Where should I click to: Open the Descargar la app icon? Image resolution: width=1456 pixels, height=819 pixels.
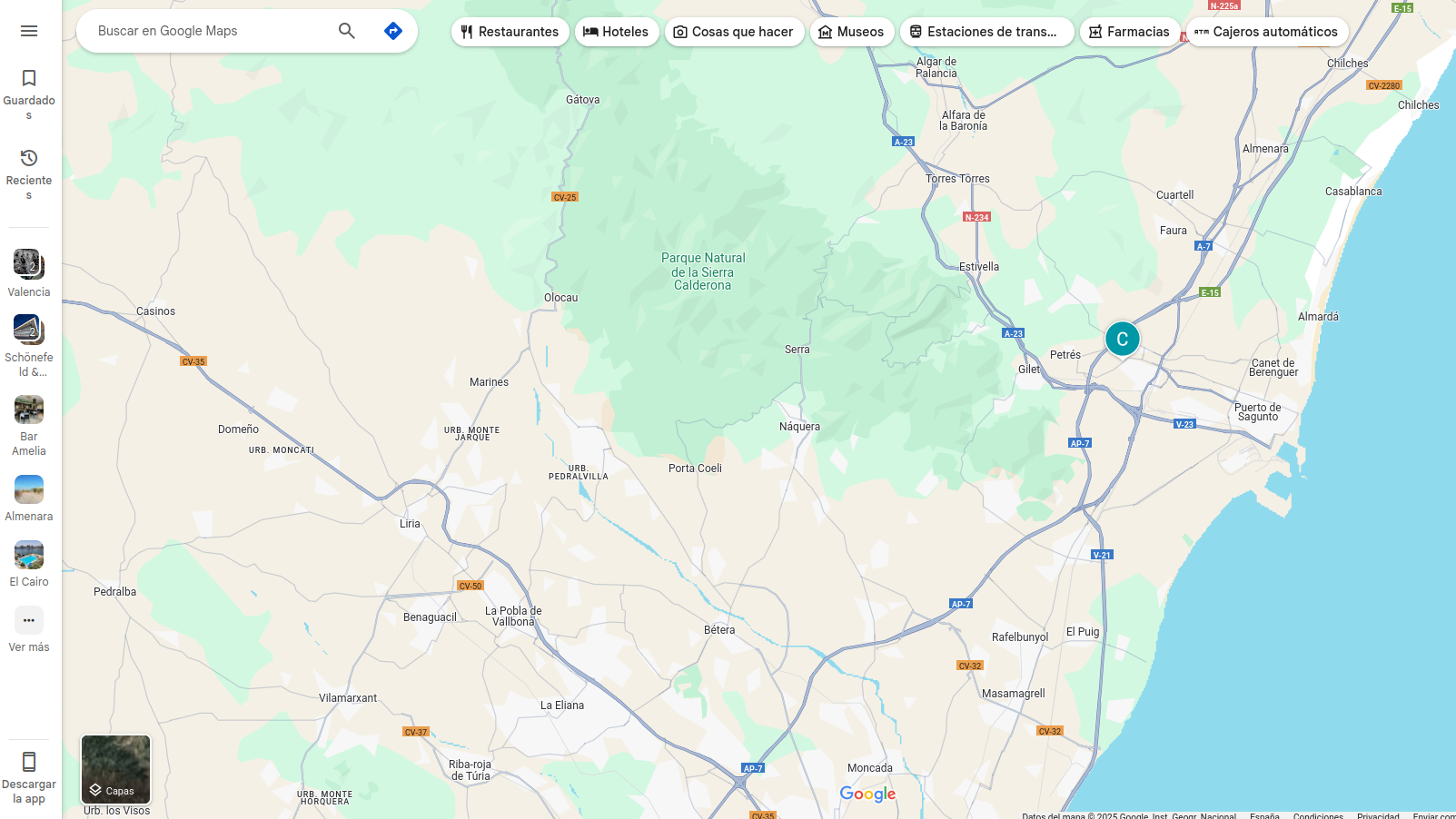pyautogui.click(x=29, y=764)
